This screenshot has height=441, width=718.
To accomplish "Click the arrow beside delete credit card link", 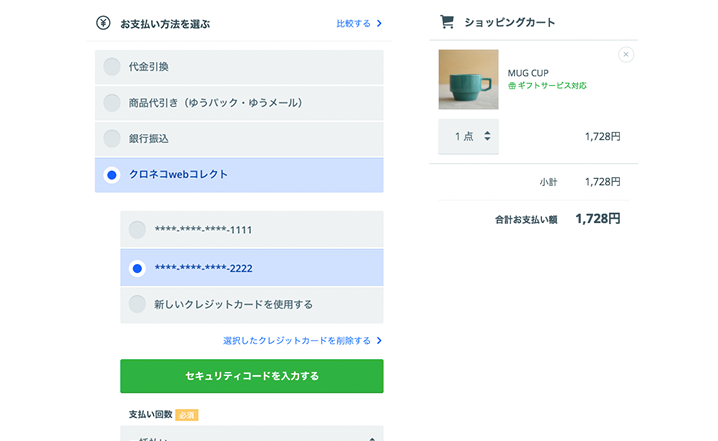I will click(x=380, y=341).
